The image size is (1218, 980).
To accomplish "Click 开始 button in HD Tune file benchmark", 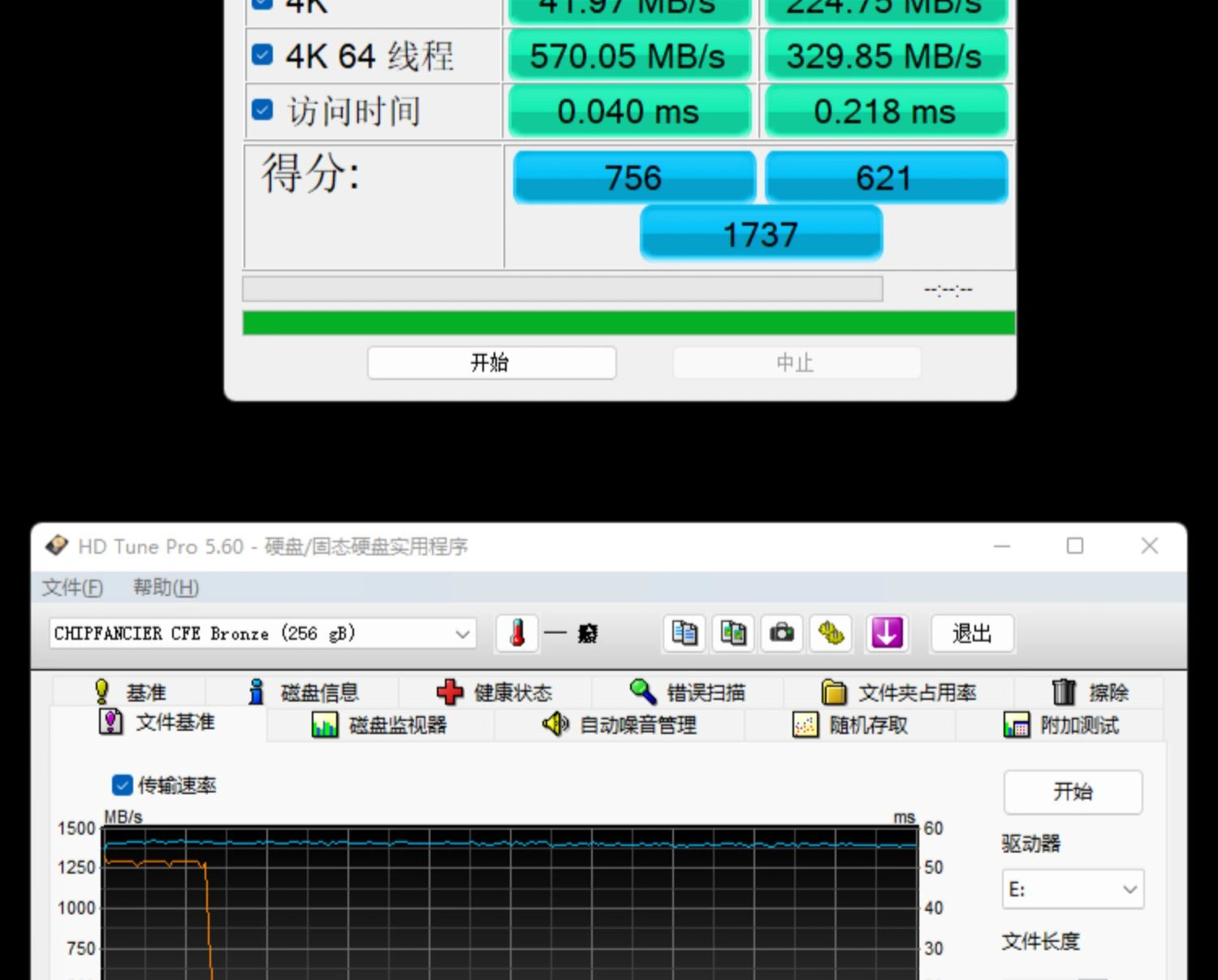I will [1073, 792].
